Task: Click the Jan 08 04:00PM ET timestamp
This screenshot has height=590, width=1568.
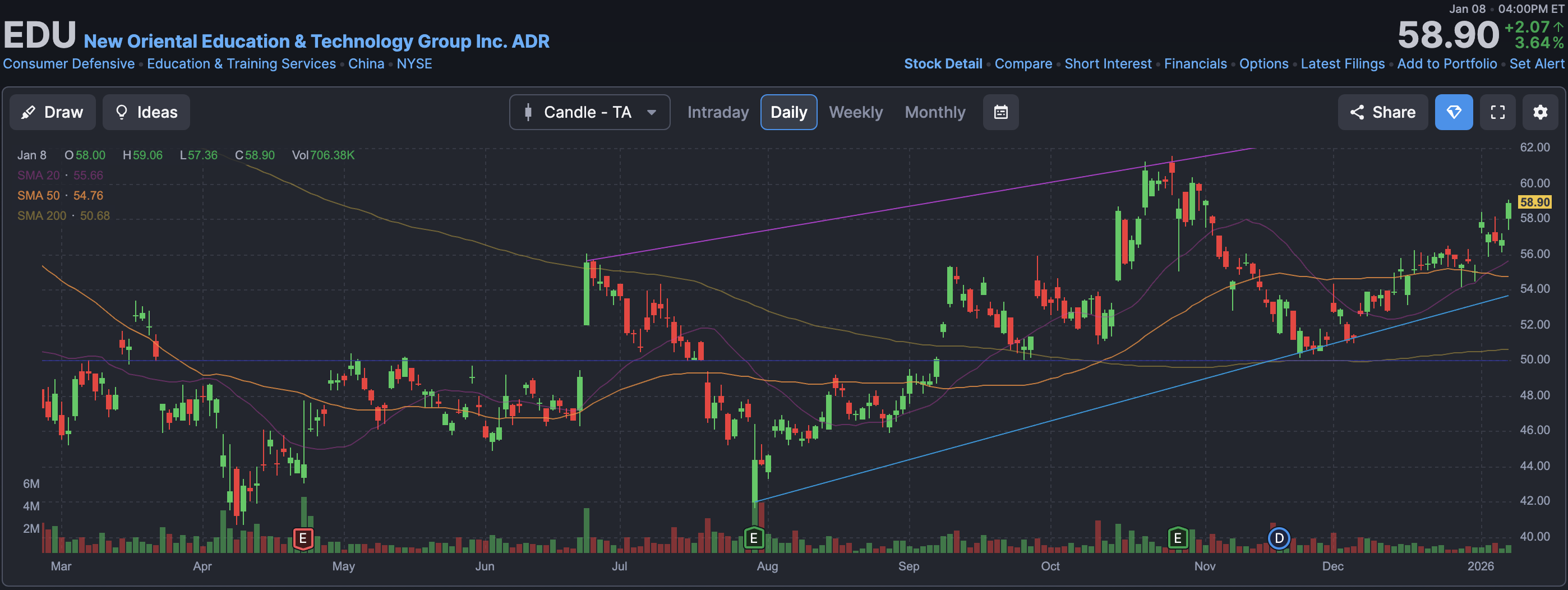Action: tap(1506, 8)
